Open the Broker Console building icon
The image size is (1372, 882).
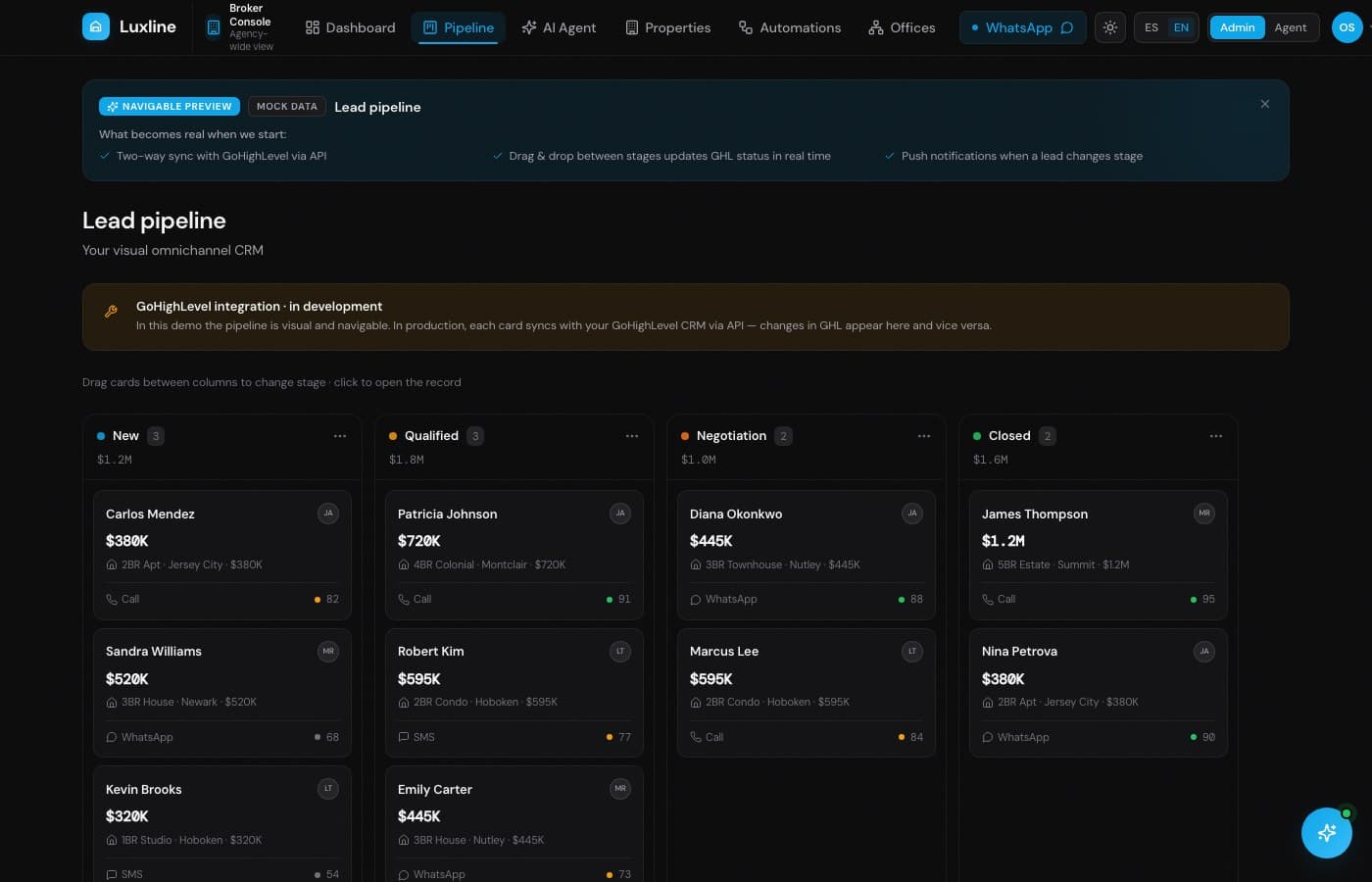click(214, 27)
